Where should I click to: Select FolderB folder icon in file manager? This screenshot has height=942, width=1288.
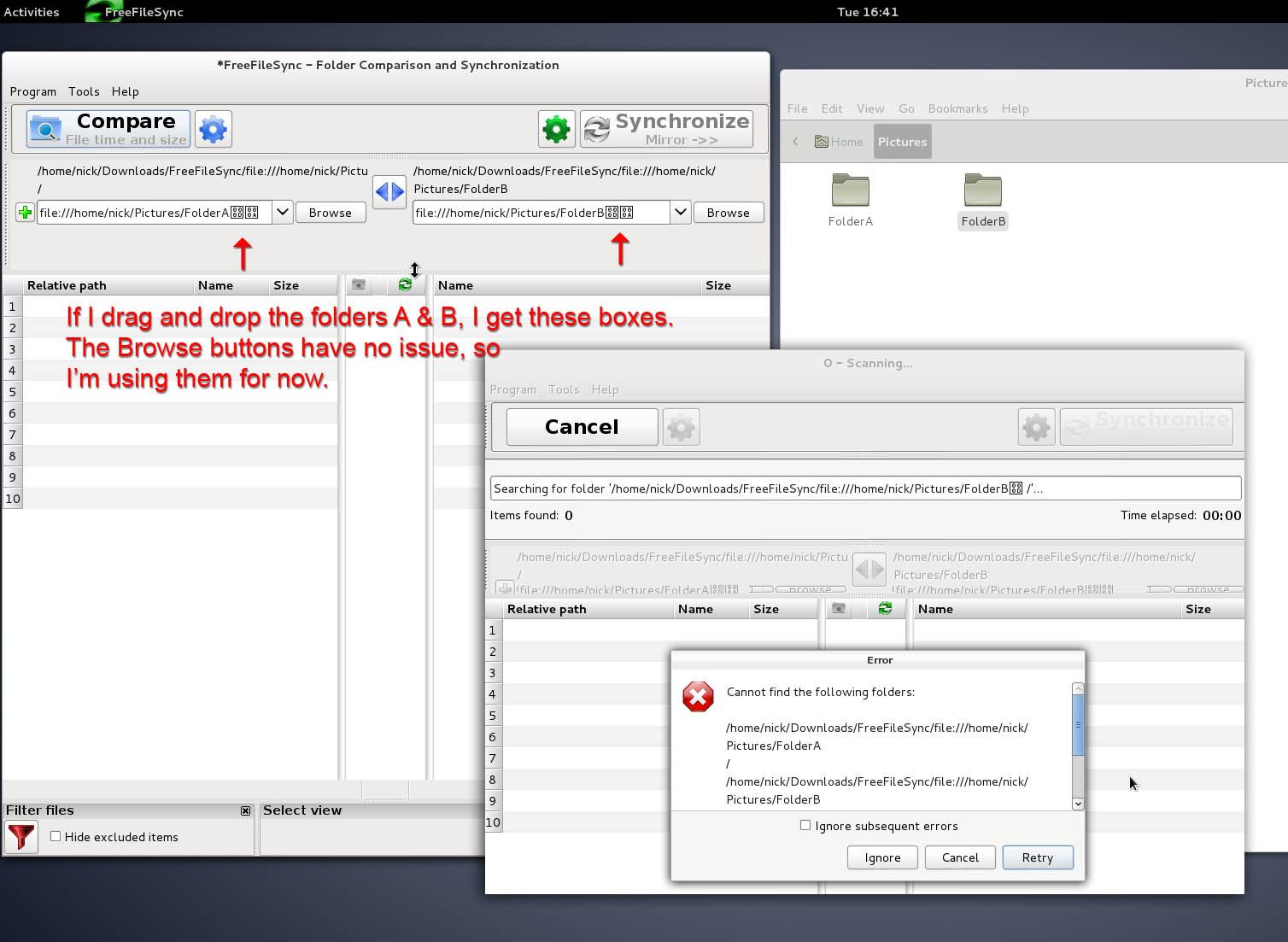tap(983, 190)
